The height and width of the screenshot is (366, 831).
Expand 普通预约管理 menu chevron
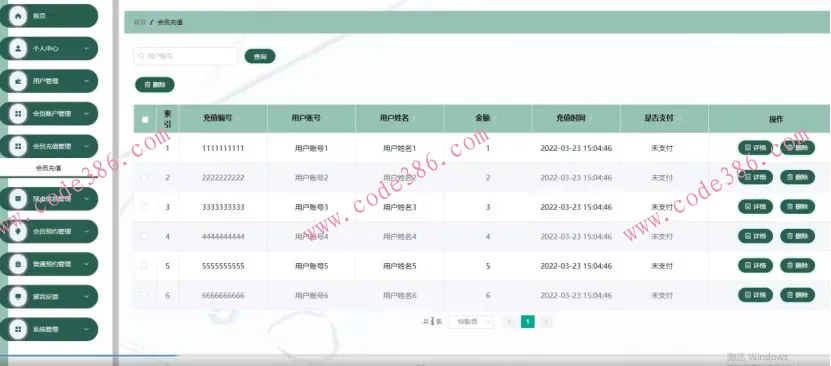coord(86,264)
